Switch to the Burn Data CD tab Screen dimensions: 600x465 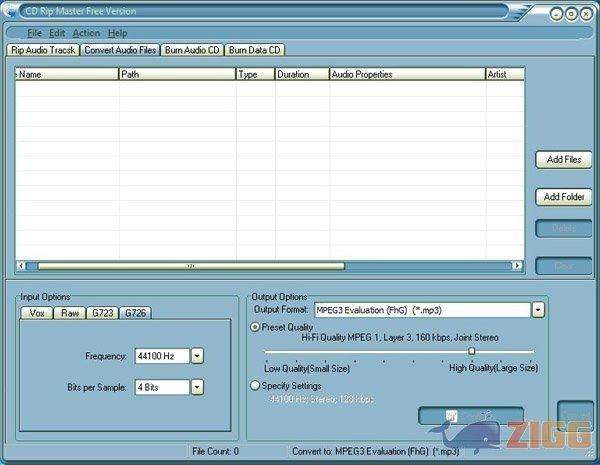click(254, 50)
